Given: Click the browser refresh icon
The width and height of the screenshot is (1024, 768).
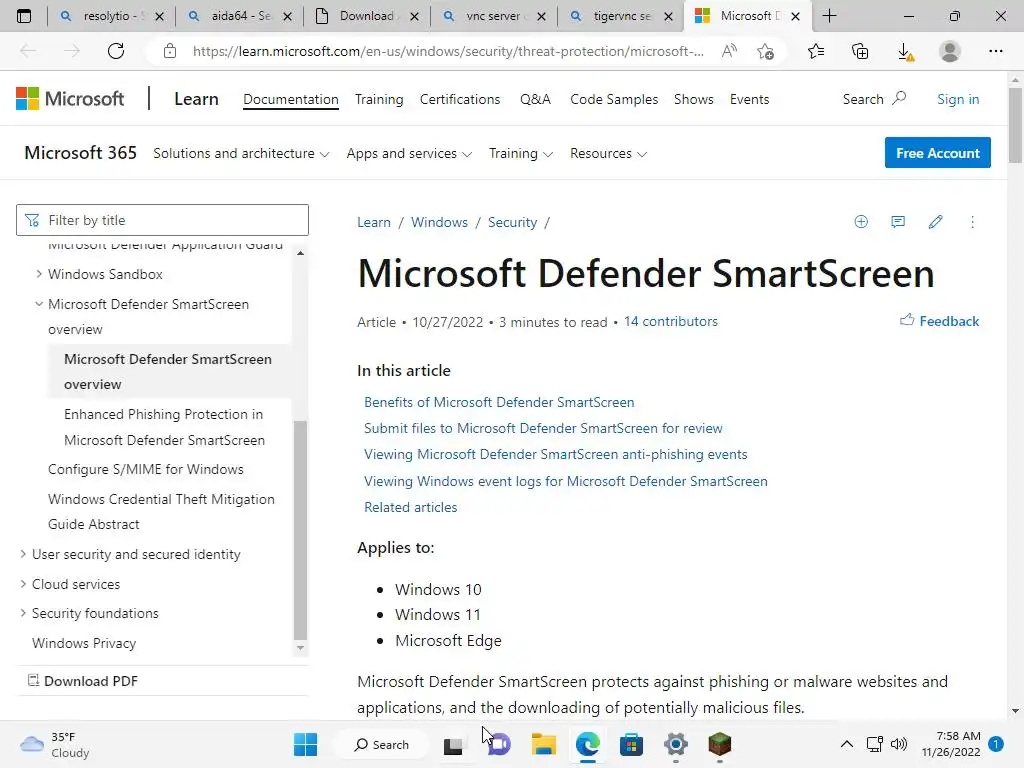Looking at the screenshot, I should tap(116, 51).
